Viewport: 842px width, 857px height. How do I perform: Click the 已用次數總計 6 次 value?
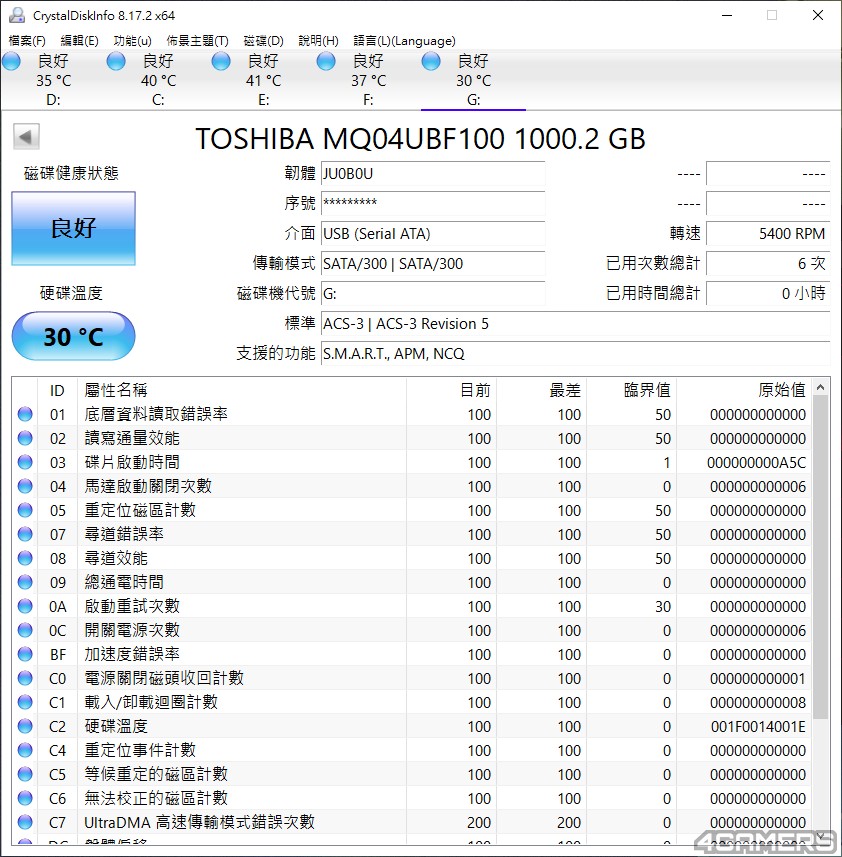tap(768, 264)
